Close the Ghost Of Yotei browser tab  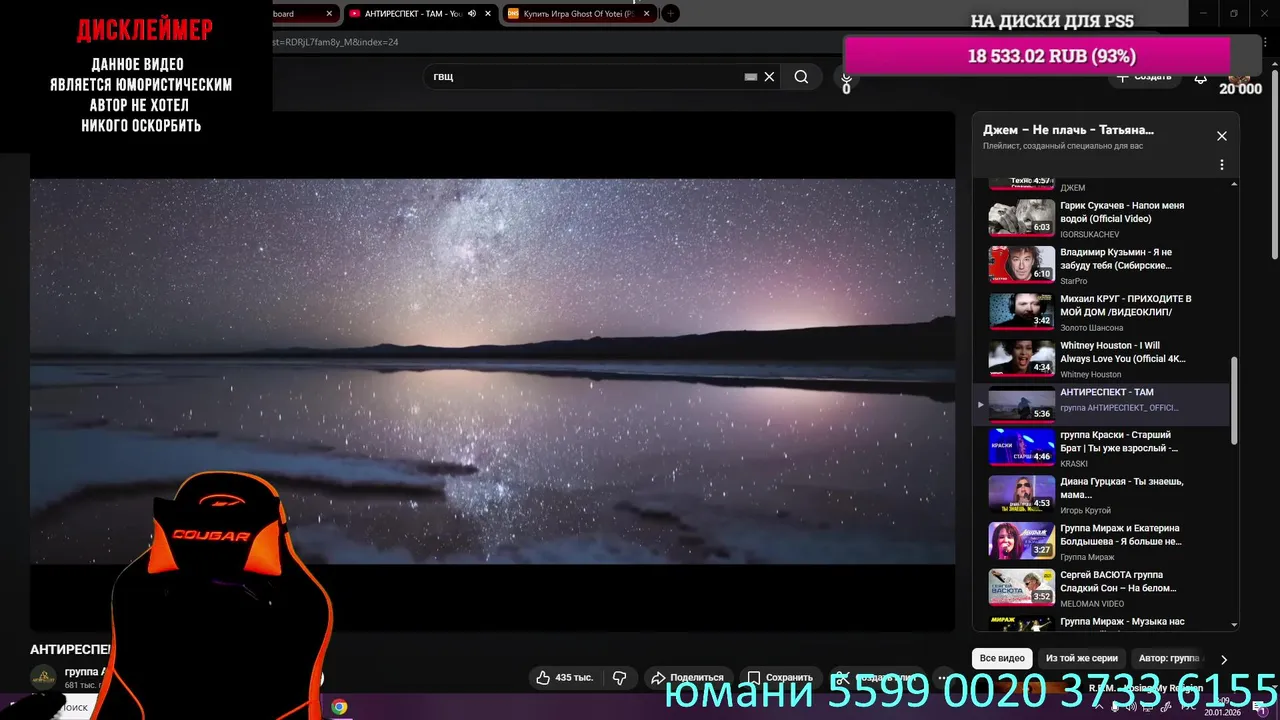pyautogui.click(x=647, y=14)
